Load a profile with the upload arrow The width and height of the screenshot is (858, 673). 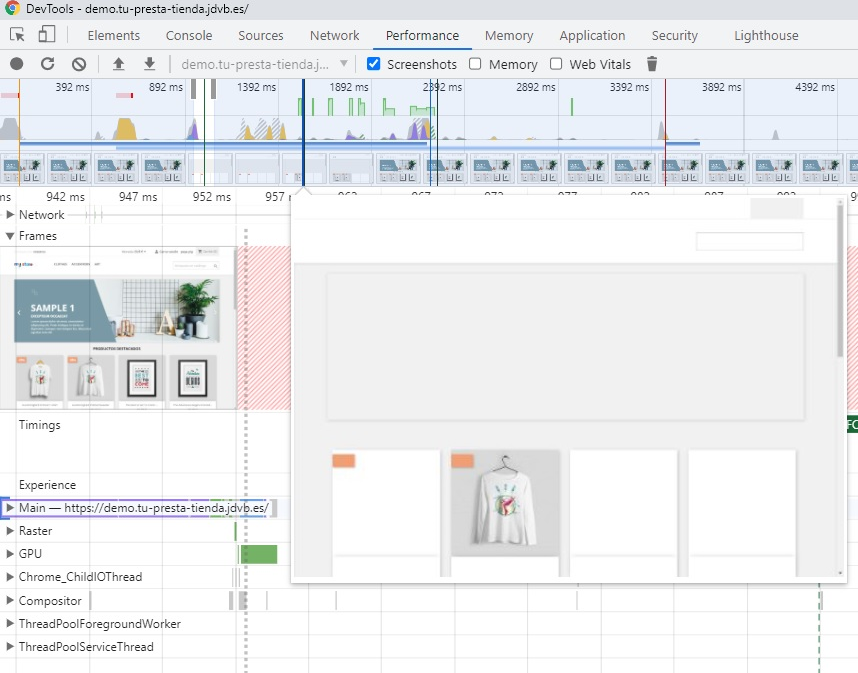(x=118, y=64)
